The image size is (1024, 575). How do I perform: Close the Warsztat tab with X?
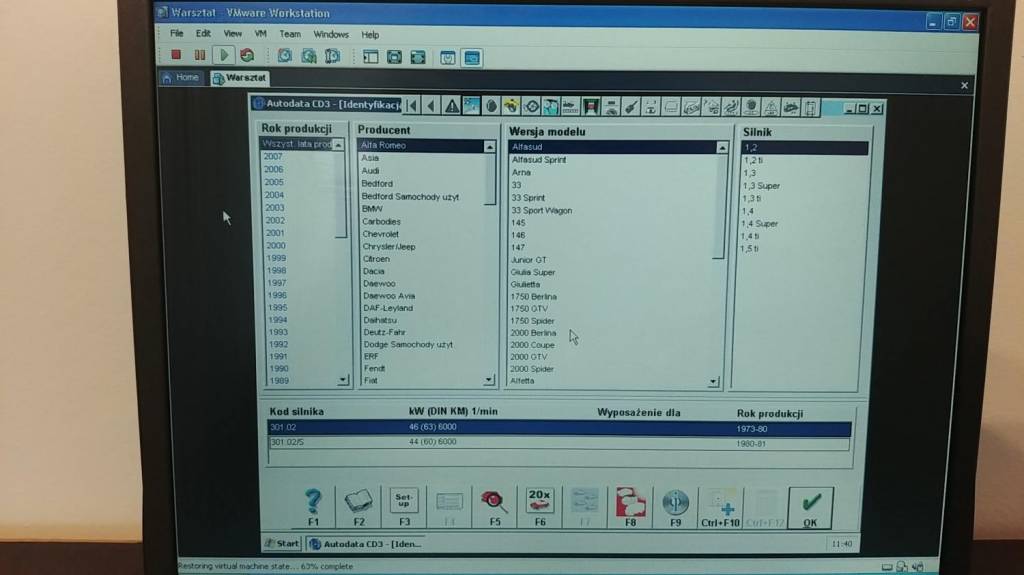[965, 86]
